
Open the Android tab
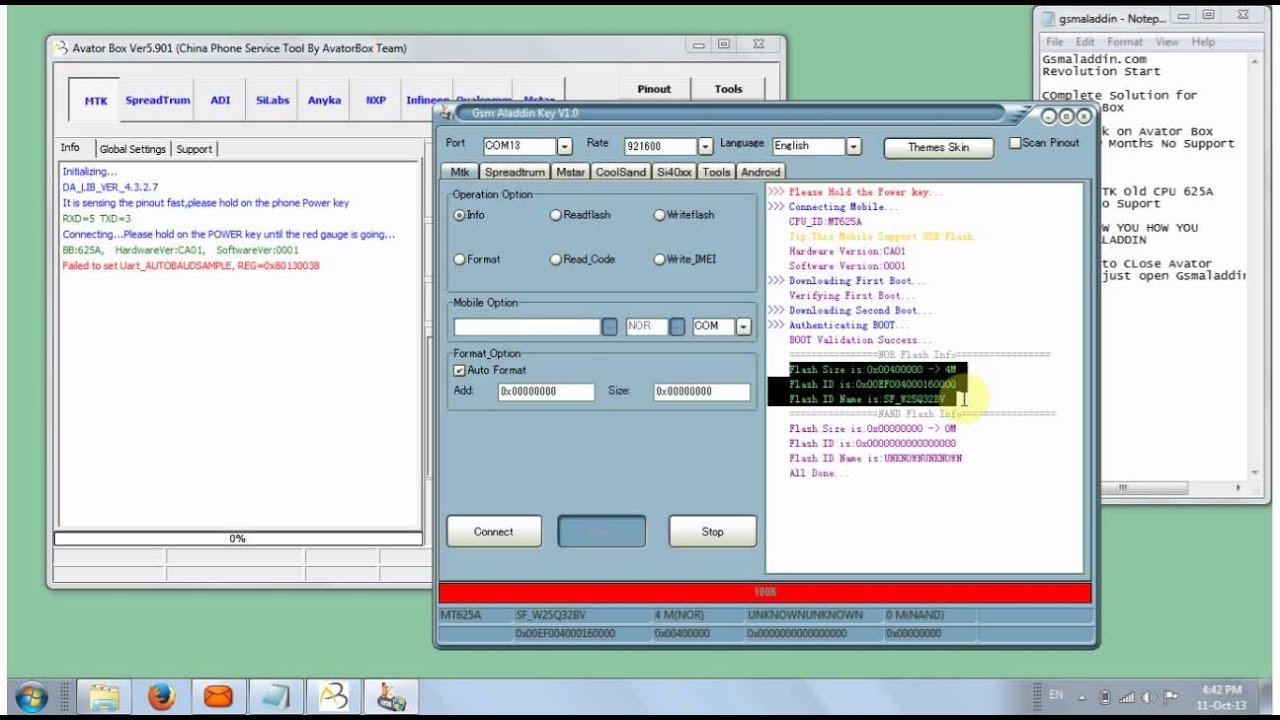(x=761, y=172)
